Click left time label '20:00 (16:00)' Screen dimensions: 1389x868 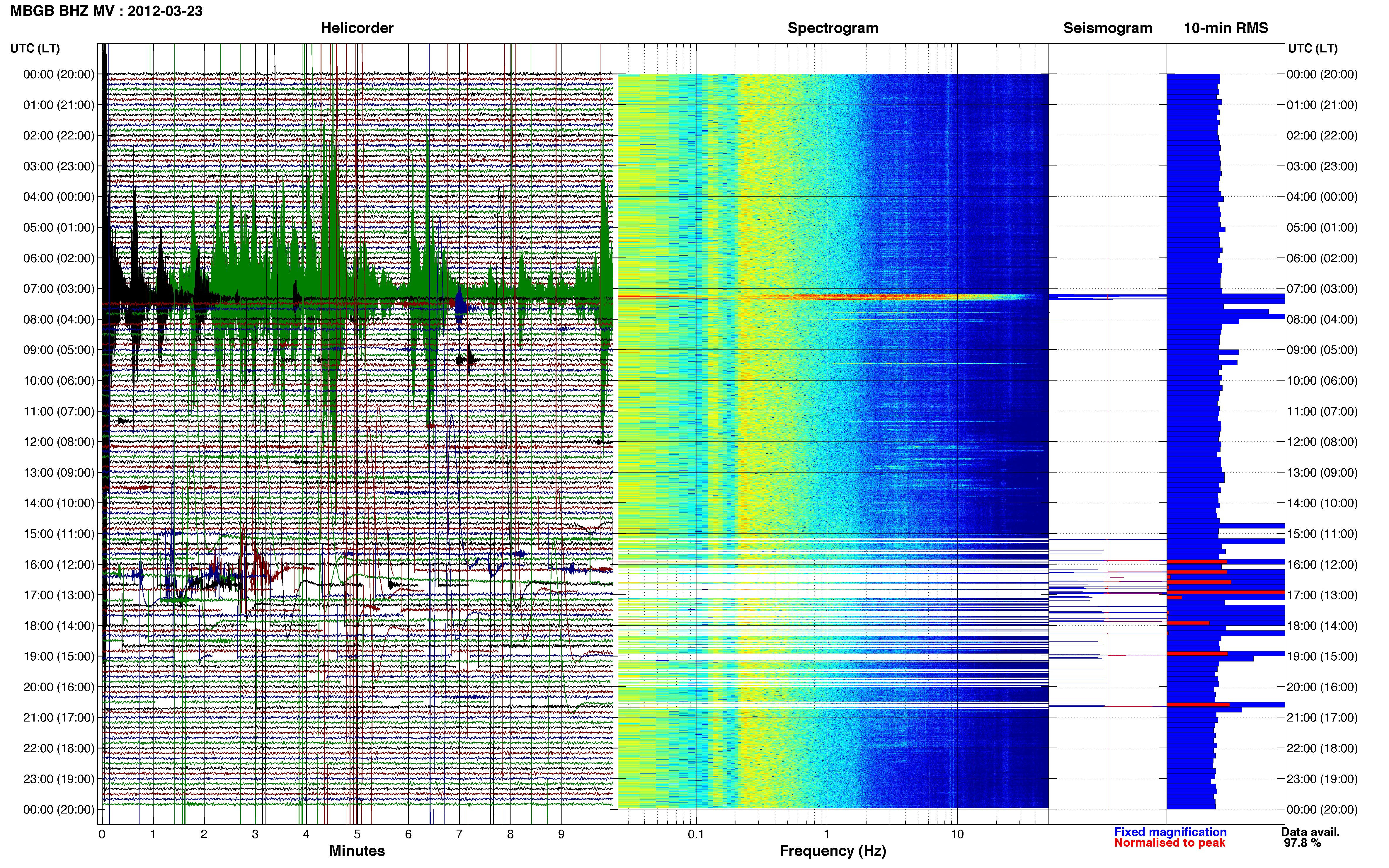(59, 687)
